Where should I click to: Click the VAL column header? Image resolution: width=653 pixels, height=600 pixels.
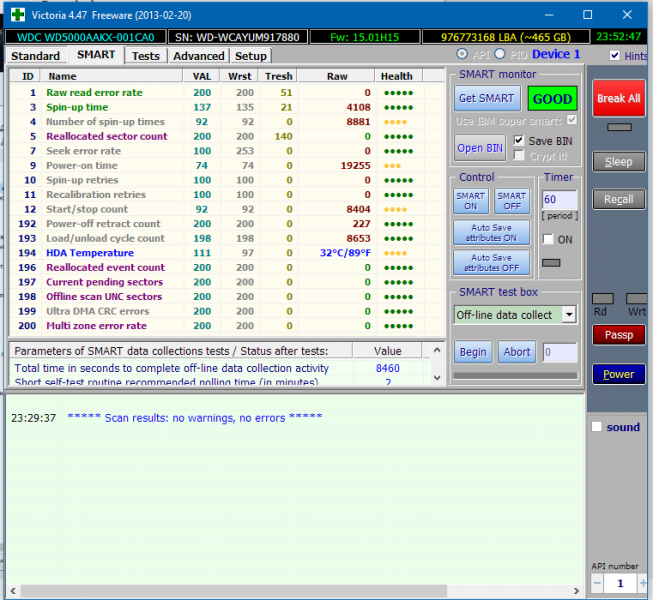[202, 76]
